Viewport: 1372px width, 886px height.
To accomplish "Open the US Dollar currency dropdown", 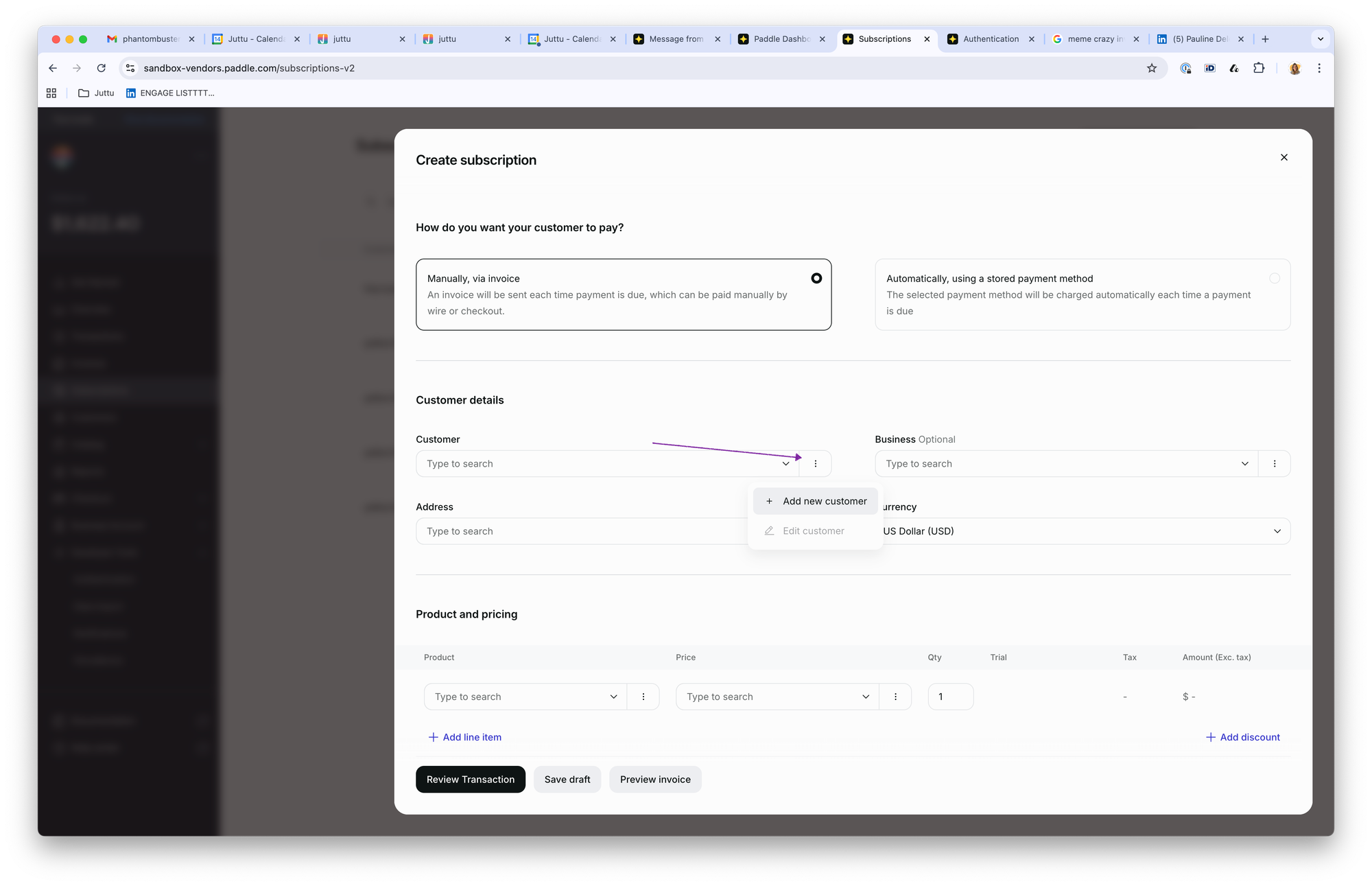I will click(x=1084, y=531).
